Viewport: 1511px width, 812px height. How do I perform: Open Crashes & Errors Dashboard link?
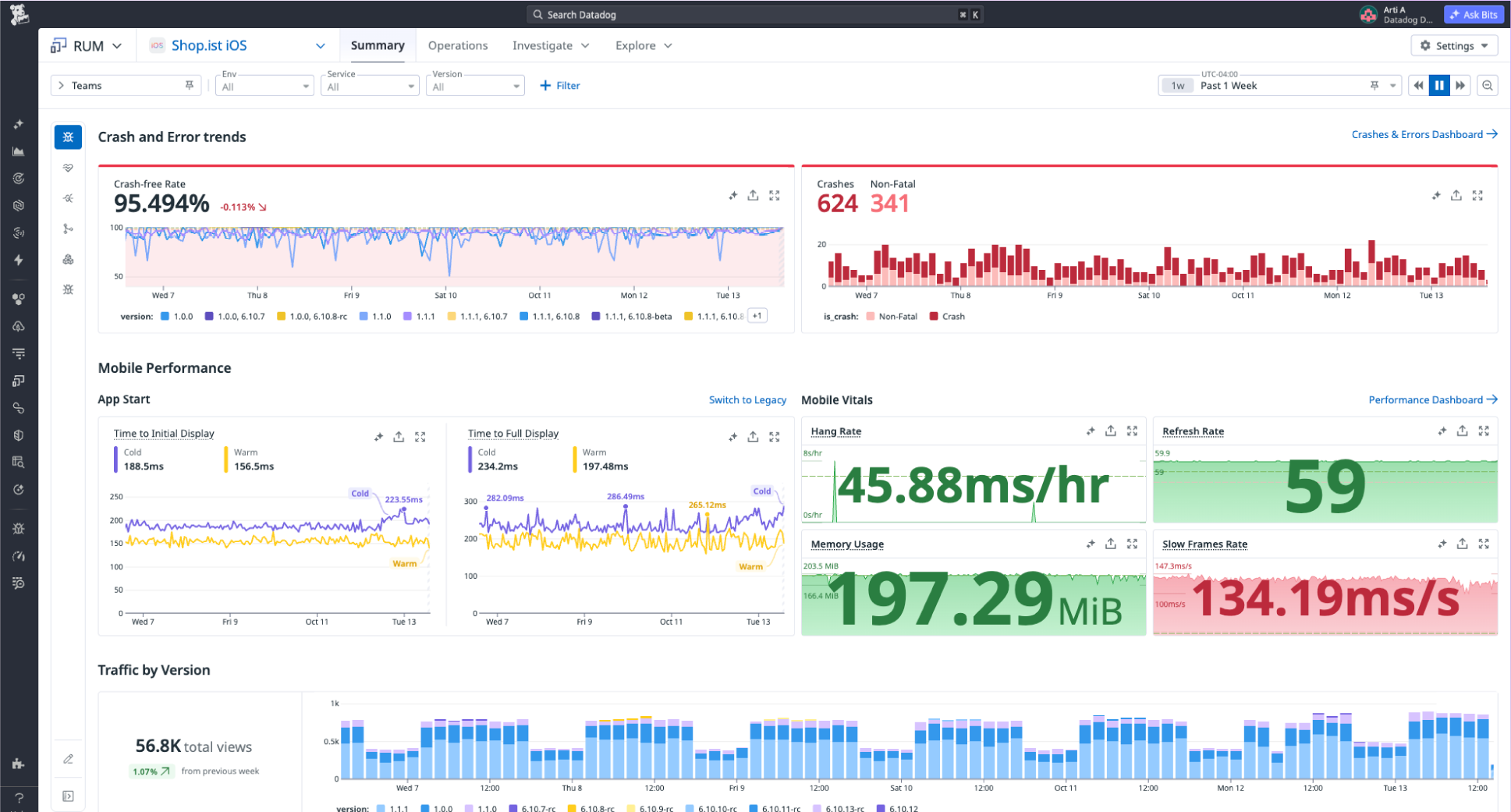coord(1424,134)
